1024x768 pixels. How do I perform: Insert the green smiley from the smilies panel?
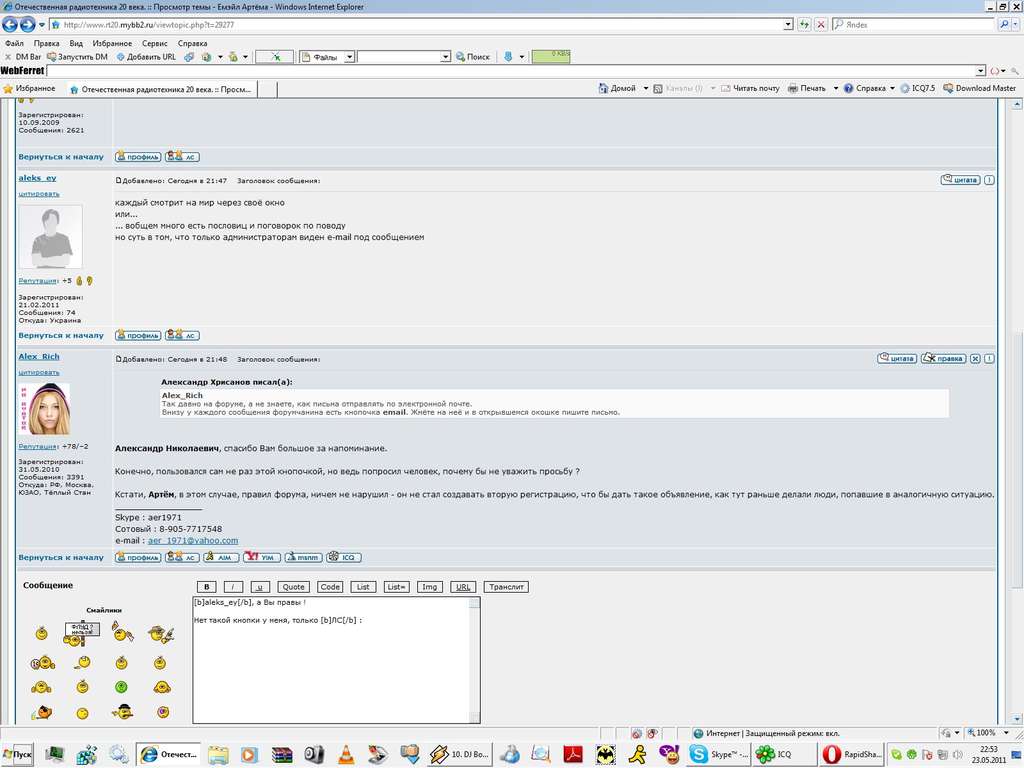pyautogui.click(x=121, y=687)
